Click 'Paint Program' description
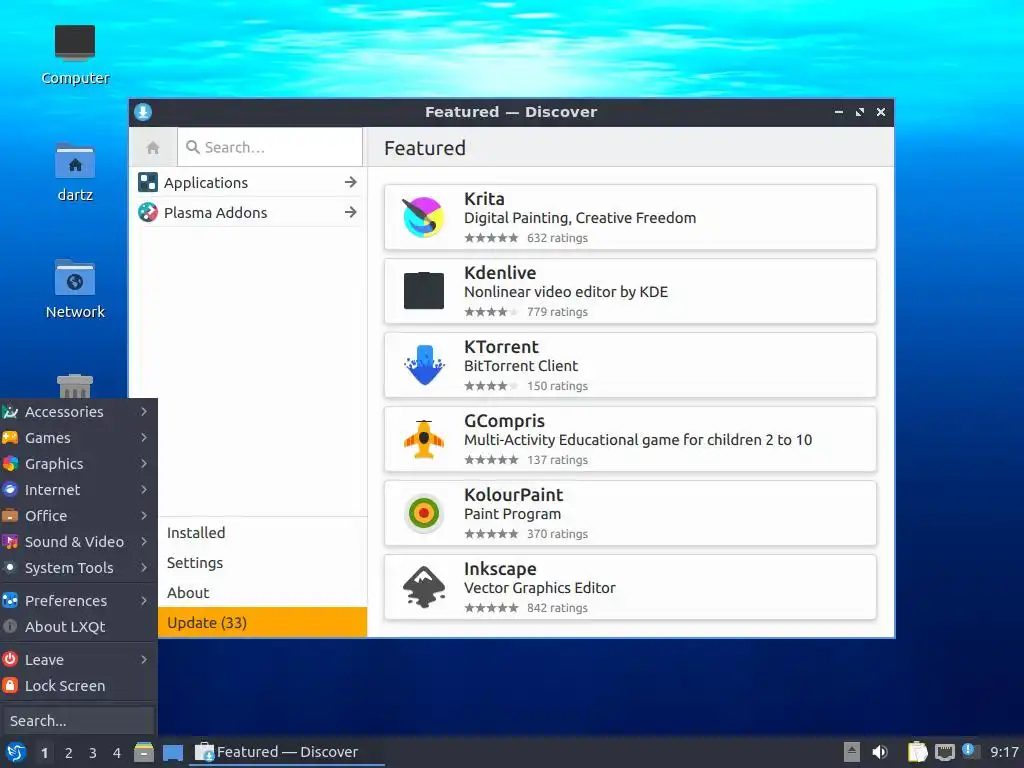Image resolution: width=1024 pixels, height=768 pixels. click(512, 514)
